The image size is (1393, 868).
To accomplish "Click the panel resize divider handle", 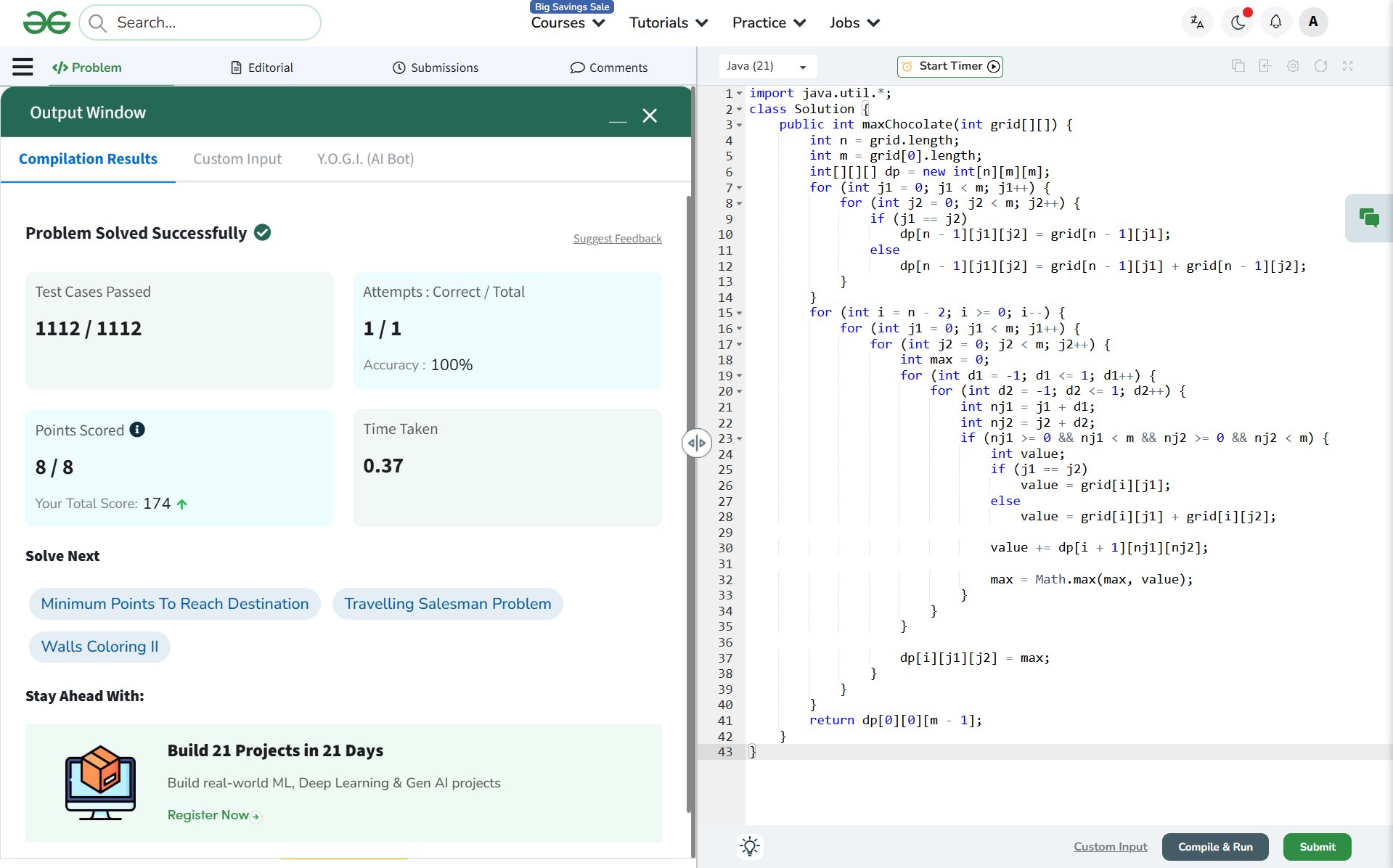I will click(x=696, y=443).
